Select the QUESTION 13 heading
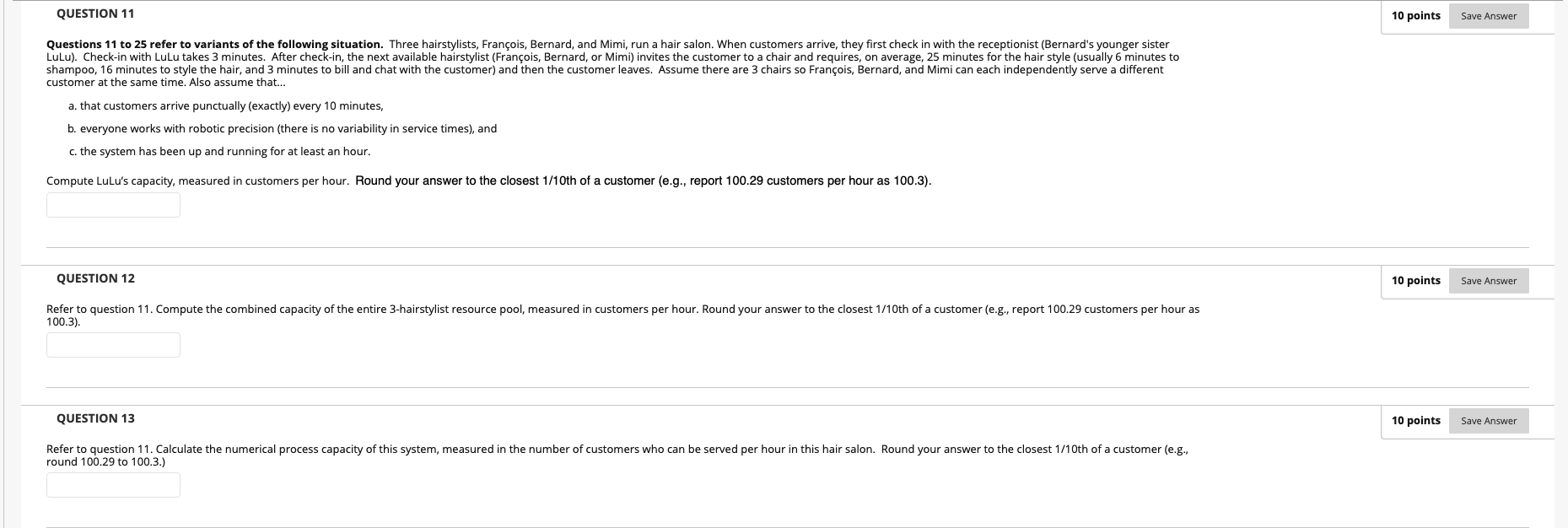Viewport: 1568px width, 528px height. pyautogui.click(x=95, y=418)
